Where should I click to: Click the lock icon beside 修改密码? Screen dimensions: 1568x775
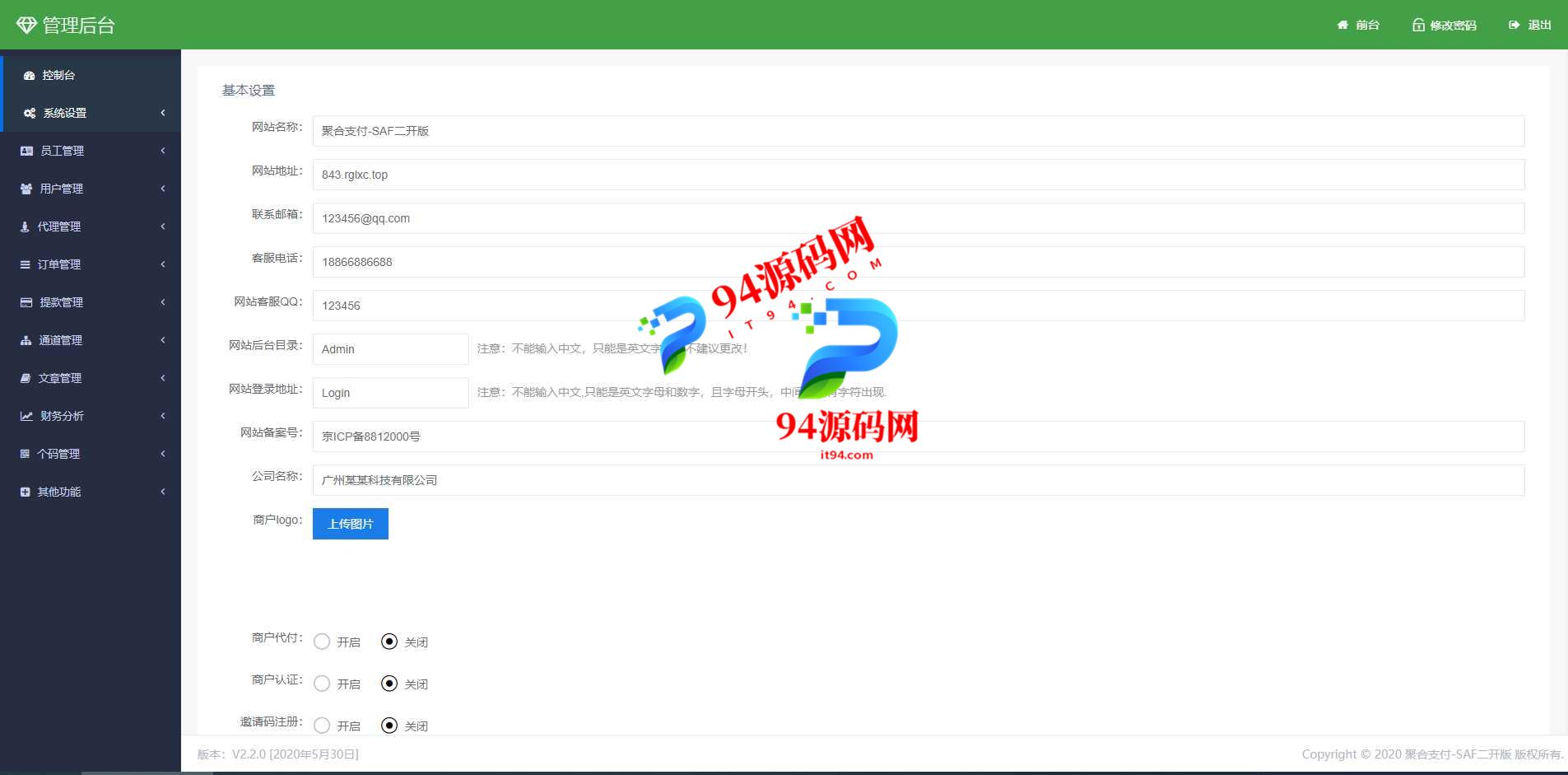1418,25
